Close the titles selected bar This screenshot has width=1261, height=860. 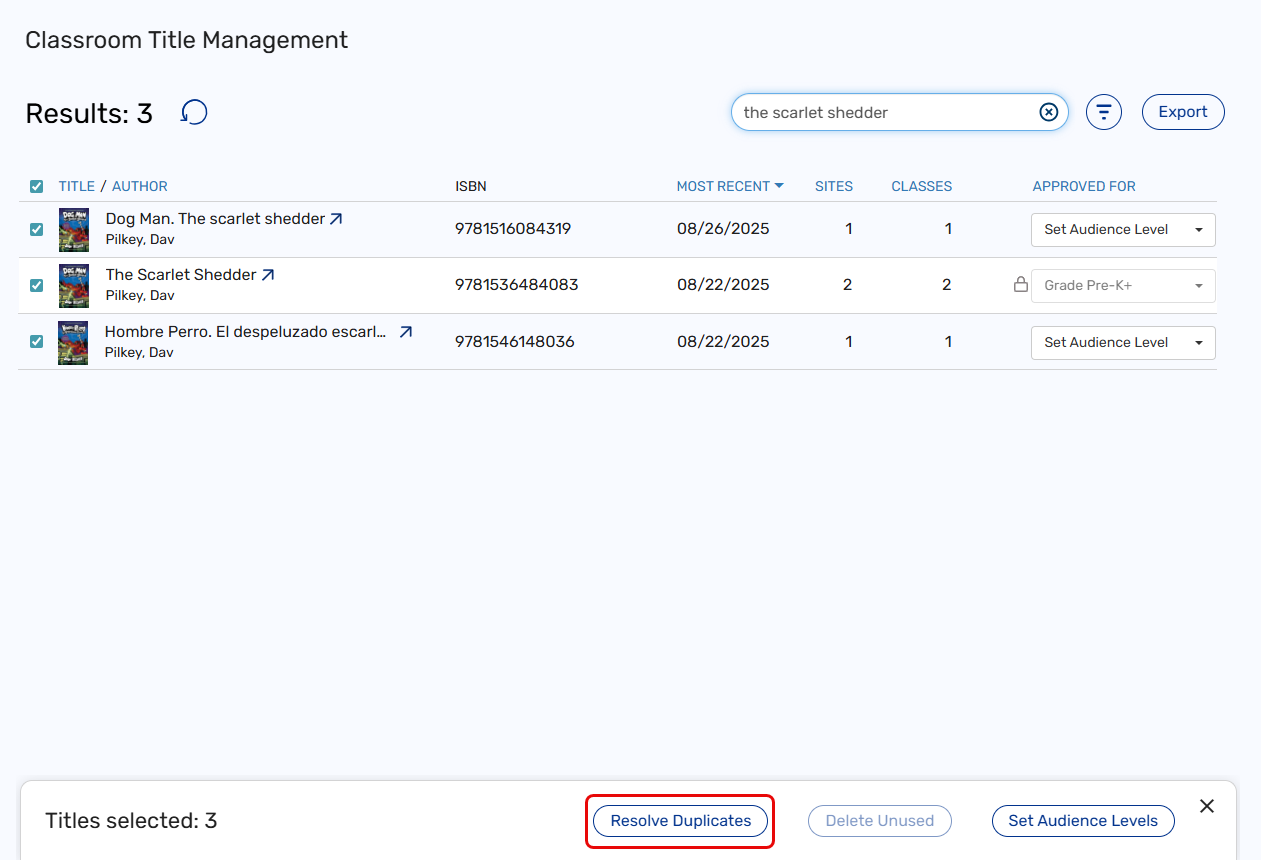pyautogui.click(x=1207, y=806)
